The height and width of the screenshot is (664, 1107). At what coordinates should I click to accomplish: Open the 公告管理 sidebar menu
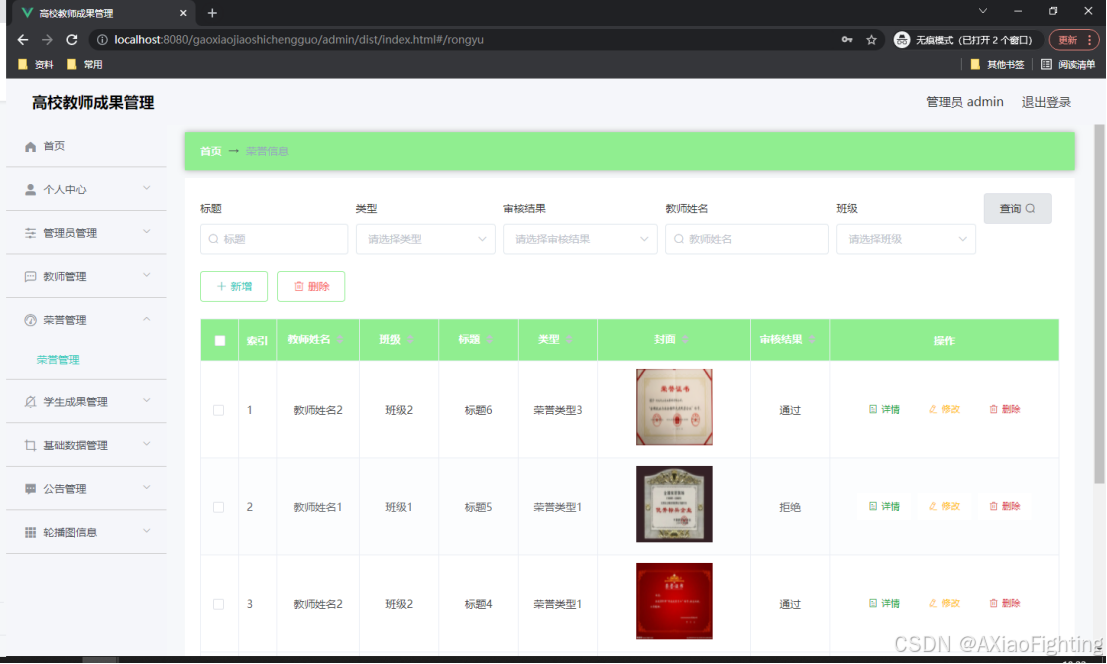86,489
